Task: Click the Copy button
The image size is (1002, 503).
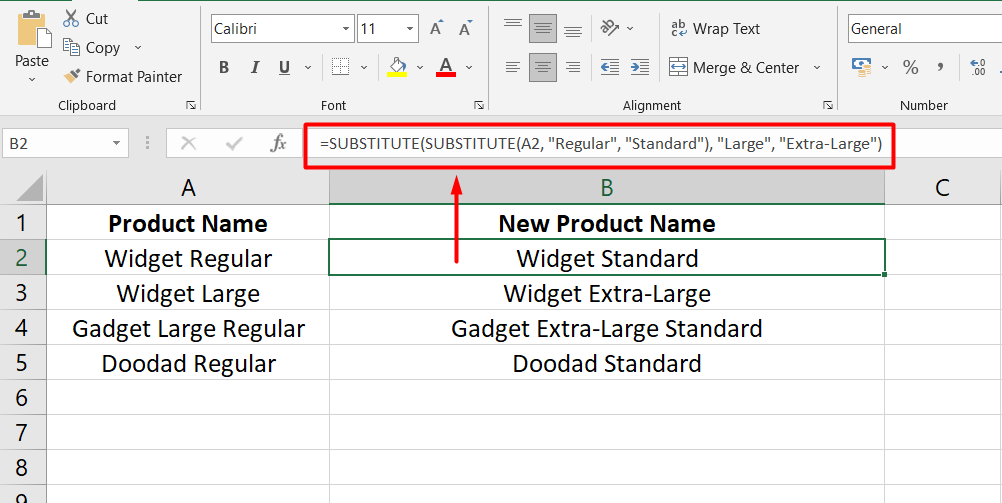Action: coord(91,48)
